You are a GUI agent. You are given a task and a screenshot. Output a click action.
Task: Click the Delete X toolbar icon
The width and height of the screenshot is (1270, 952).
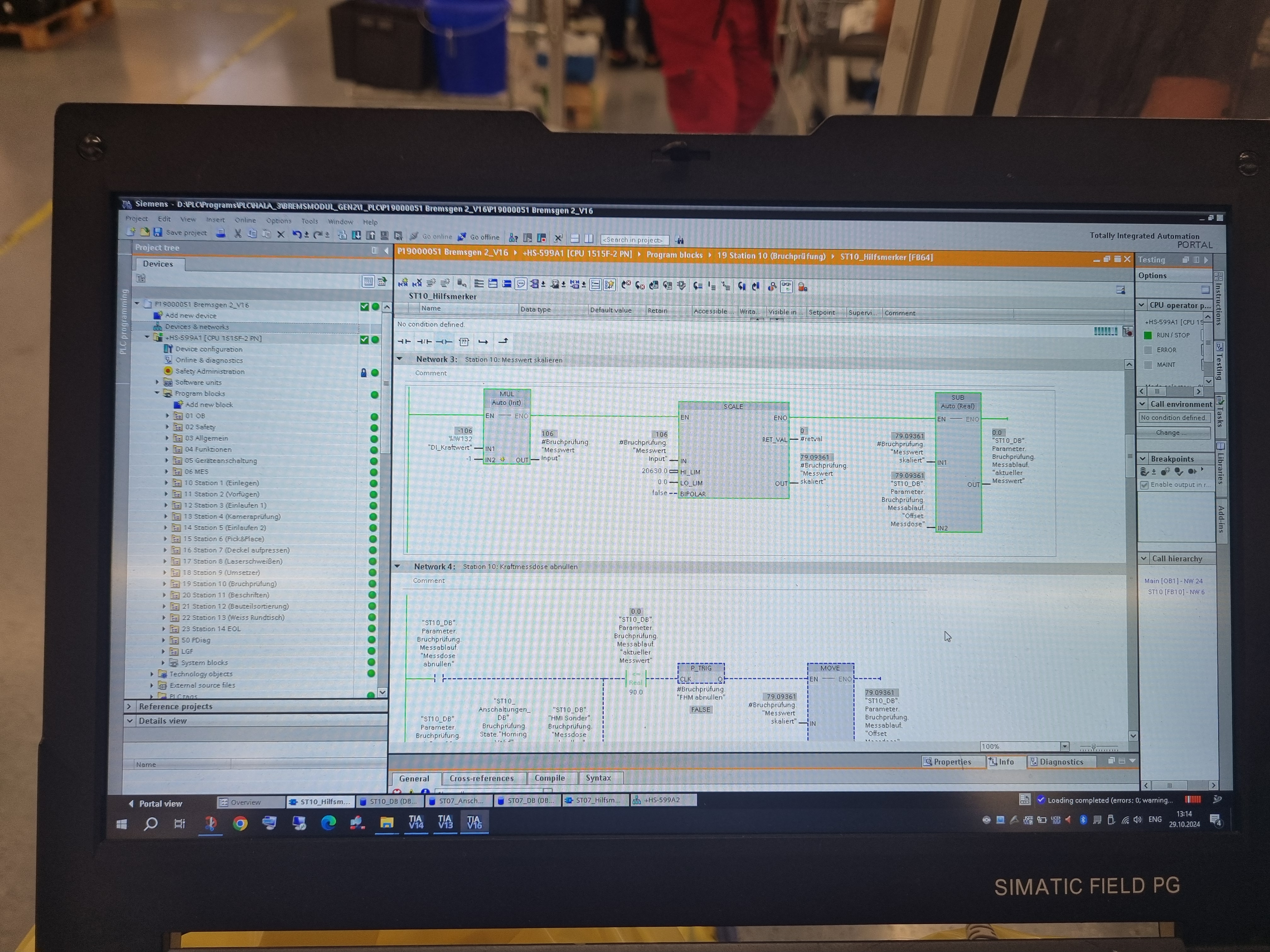pos(281,234)
